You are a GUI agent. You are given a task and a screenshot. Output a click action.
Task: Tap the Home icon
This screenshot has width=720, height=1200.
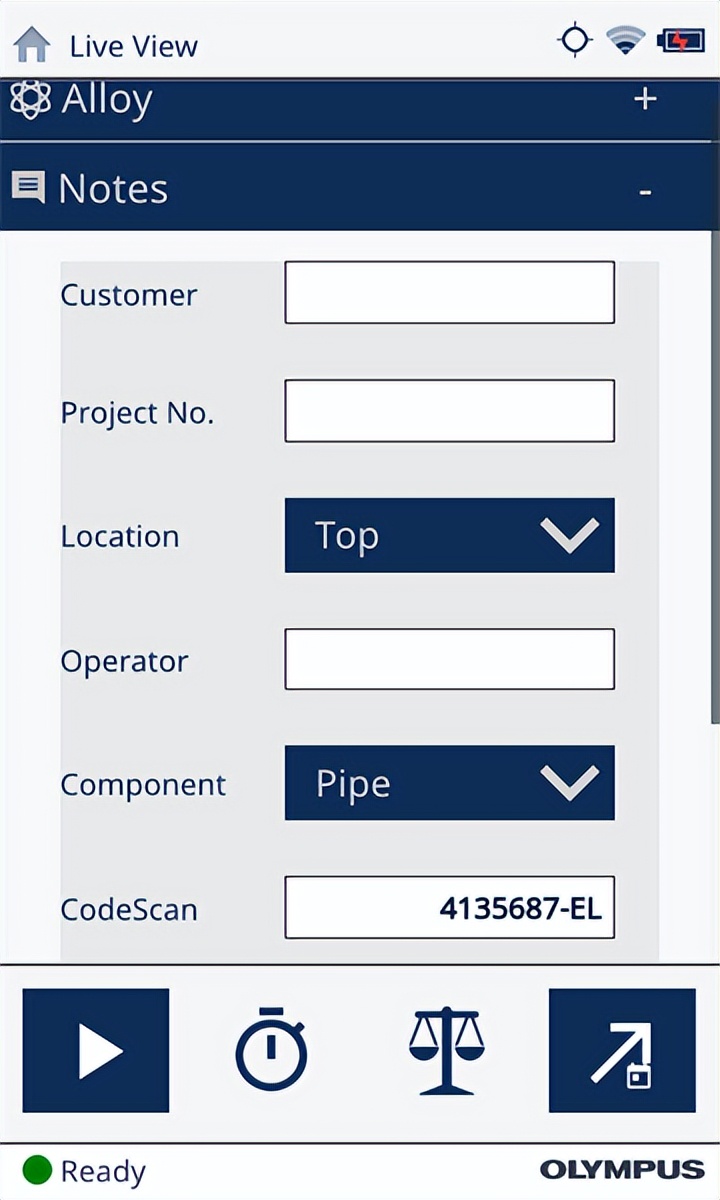point(32,45)
